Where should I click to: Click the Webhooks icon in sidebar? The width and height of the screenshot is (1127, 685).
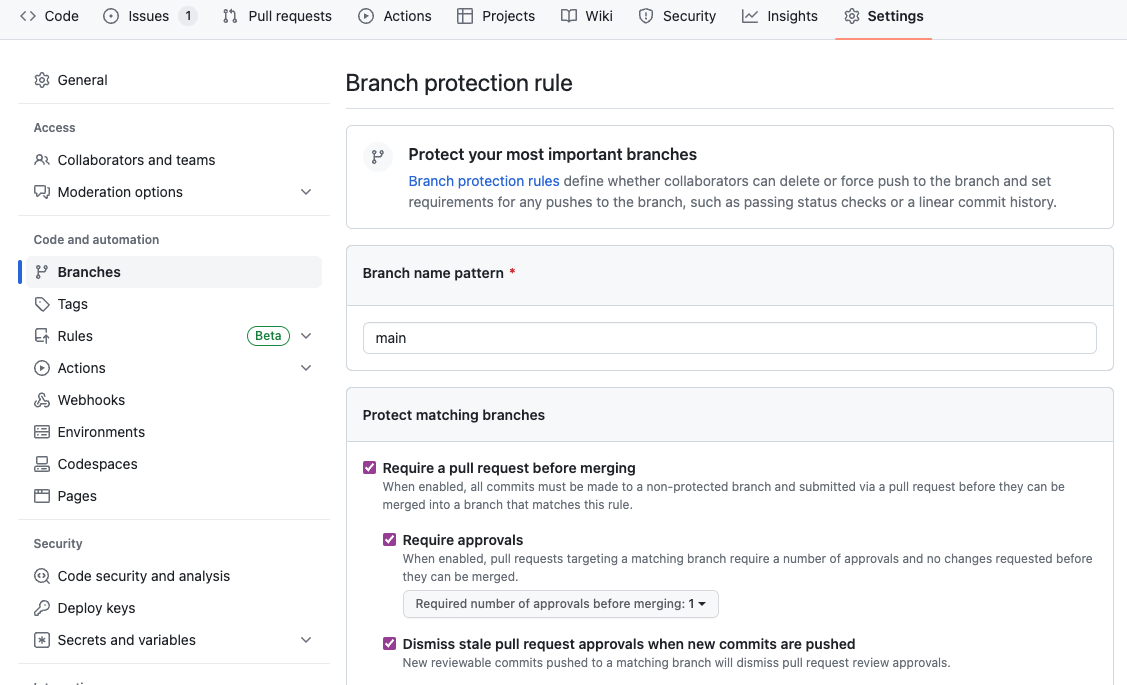point(42,400)
